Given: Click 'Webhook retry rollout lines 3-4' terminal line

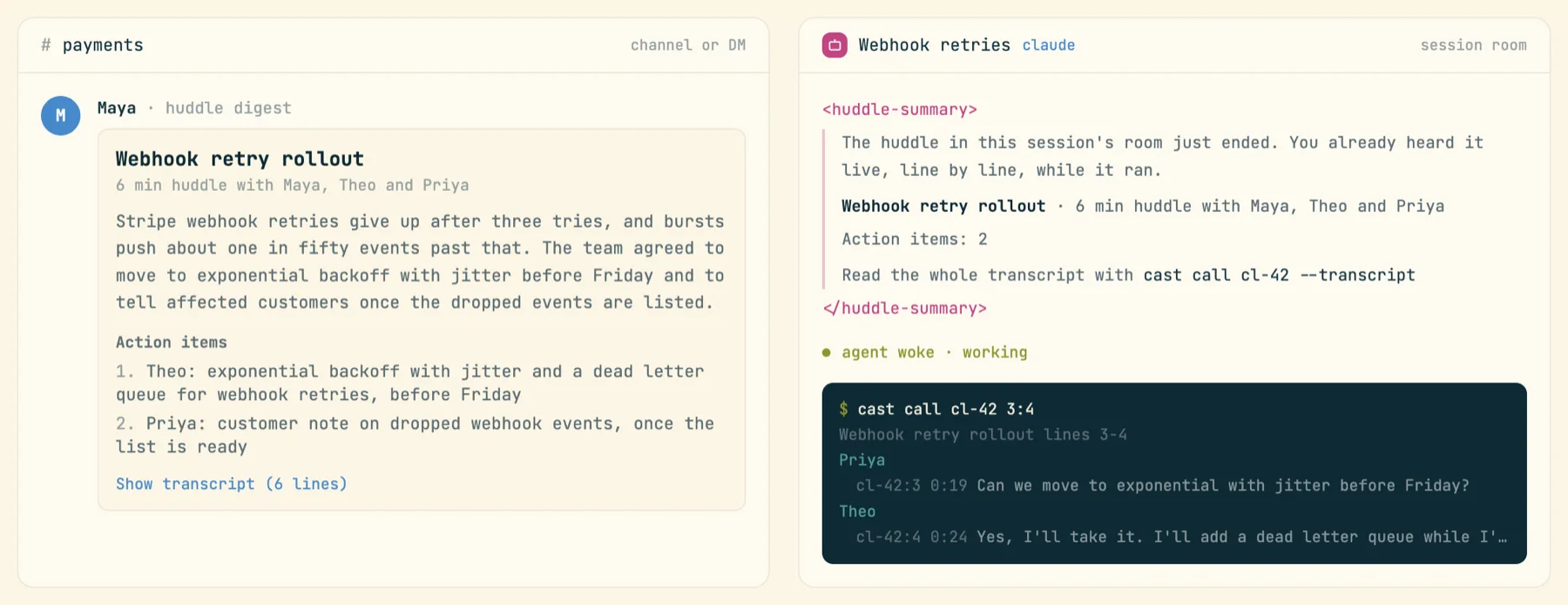Looking at the screenshot, I should (983, 435).
